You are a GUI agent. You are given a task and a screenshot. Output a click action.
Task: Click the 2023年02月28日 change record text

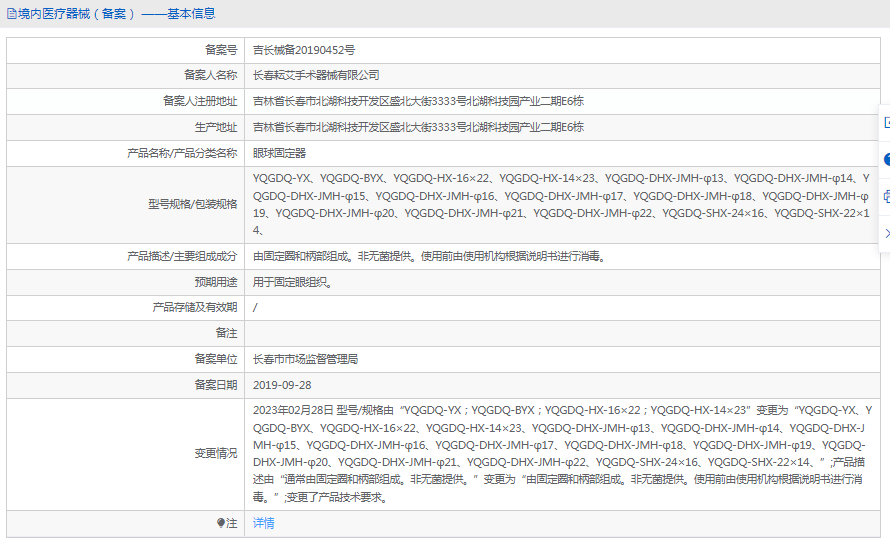(x=562, y=454)
